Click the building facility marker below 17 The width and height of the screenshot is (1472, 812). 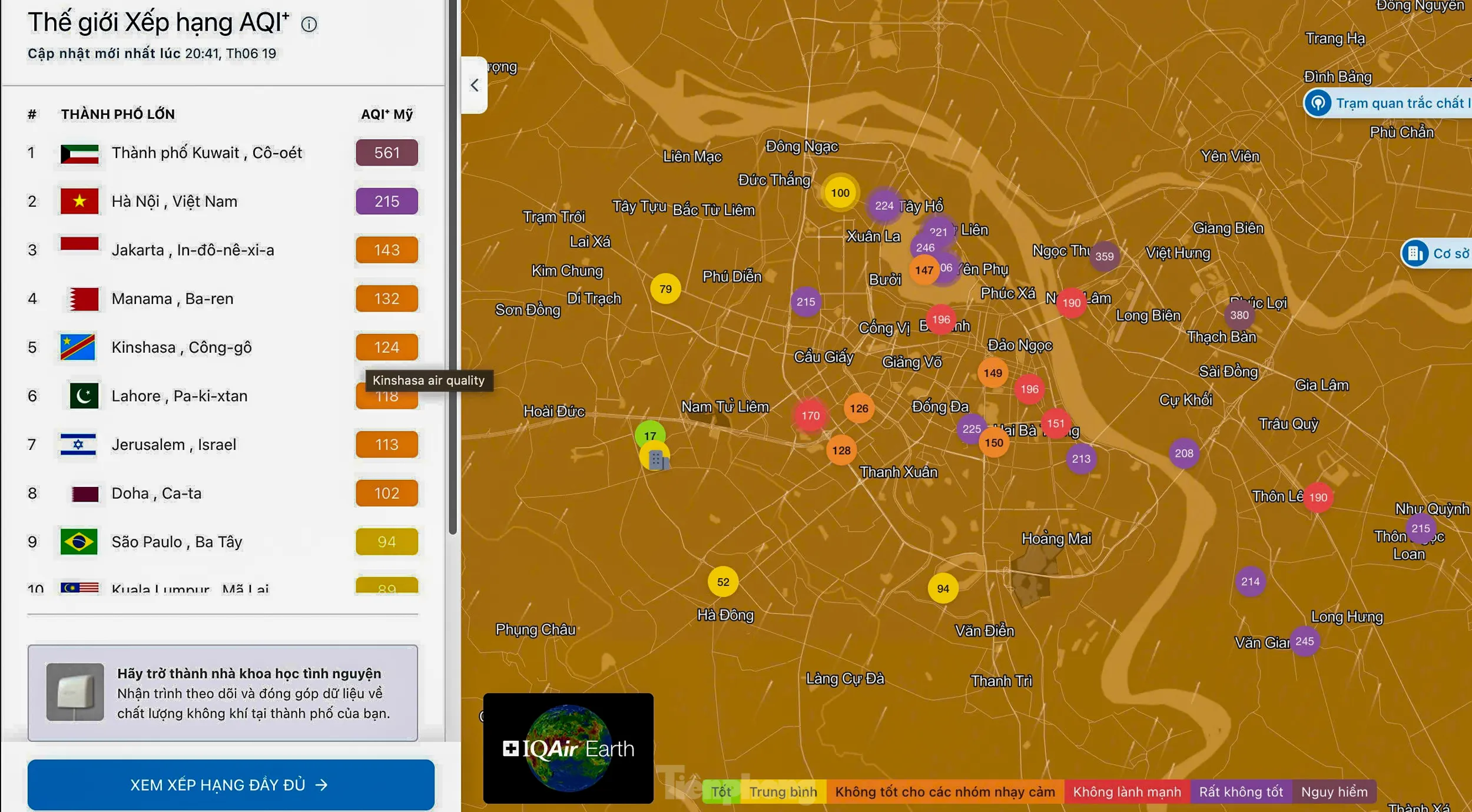pos(655,458)
